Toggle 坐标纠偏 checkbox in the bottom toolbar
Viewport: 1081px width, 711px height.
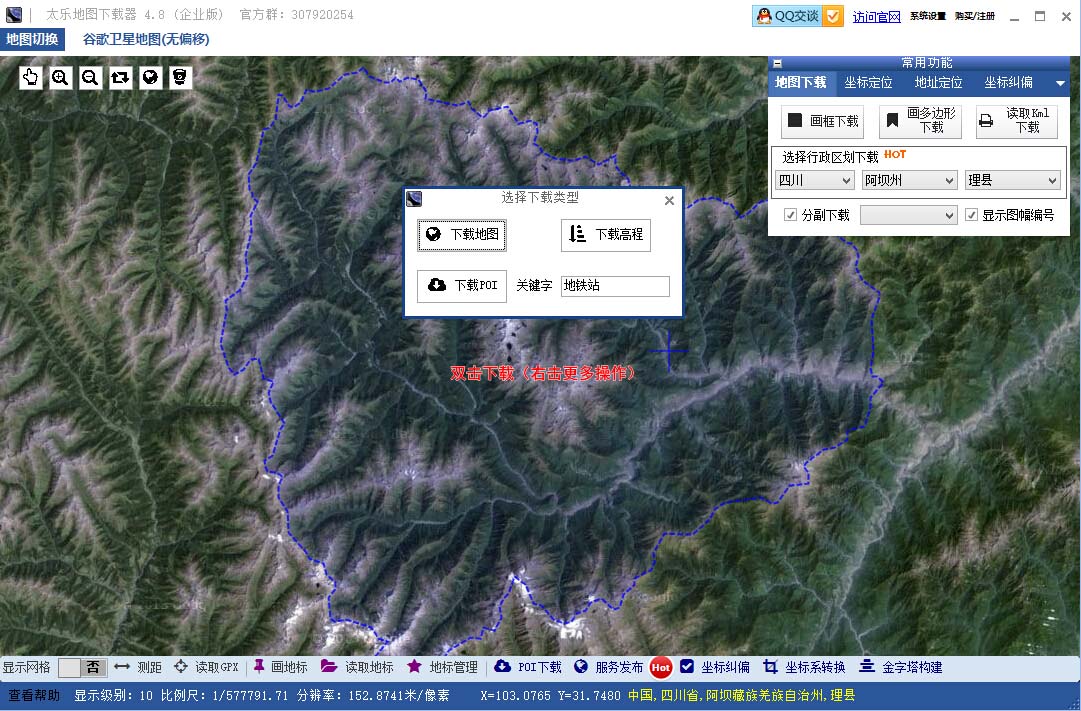point(687,666)
